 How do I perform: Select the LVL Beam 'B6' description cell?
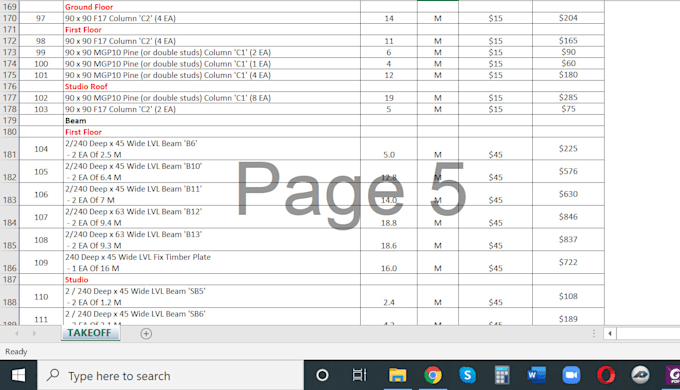[x=212, y=149]
